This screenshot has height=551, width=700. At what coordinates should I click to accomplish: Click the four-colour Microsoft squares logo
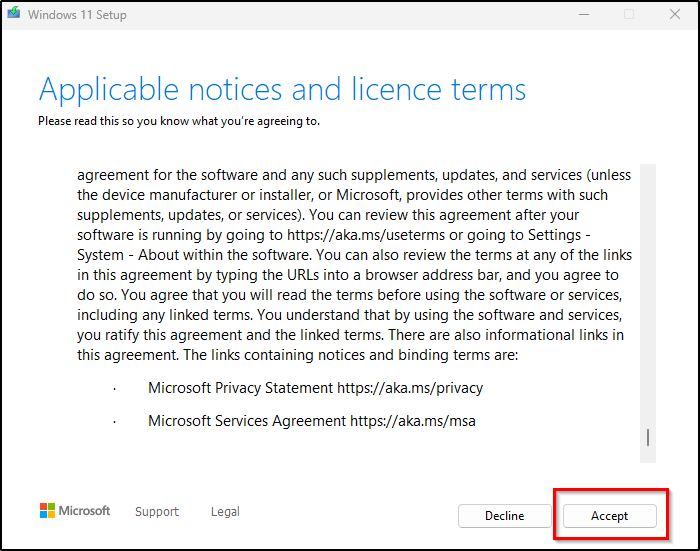pyautogui.click(x=47, y=510)
